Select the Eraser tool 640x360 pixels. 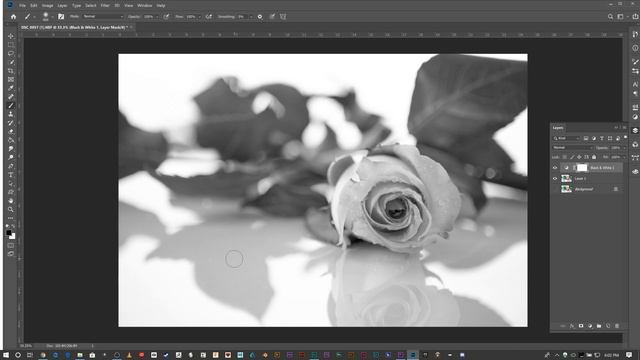[x=11, y=131]
